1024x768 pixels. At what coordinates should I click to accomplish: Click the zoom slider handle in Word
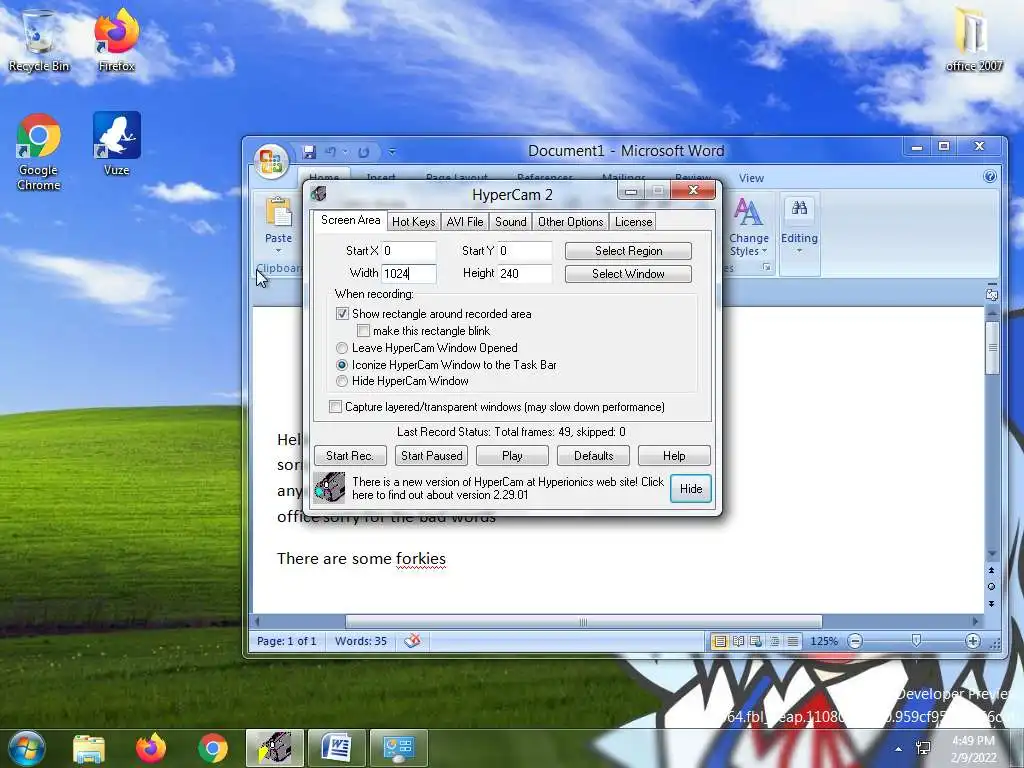coord(916,641)
